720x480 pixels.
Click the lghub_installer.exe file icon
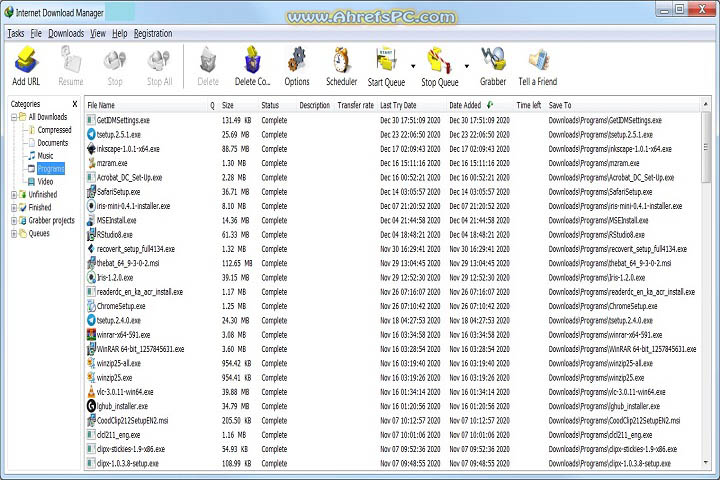91,406
